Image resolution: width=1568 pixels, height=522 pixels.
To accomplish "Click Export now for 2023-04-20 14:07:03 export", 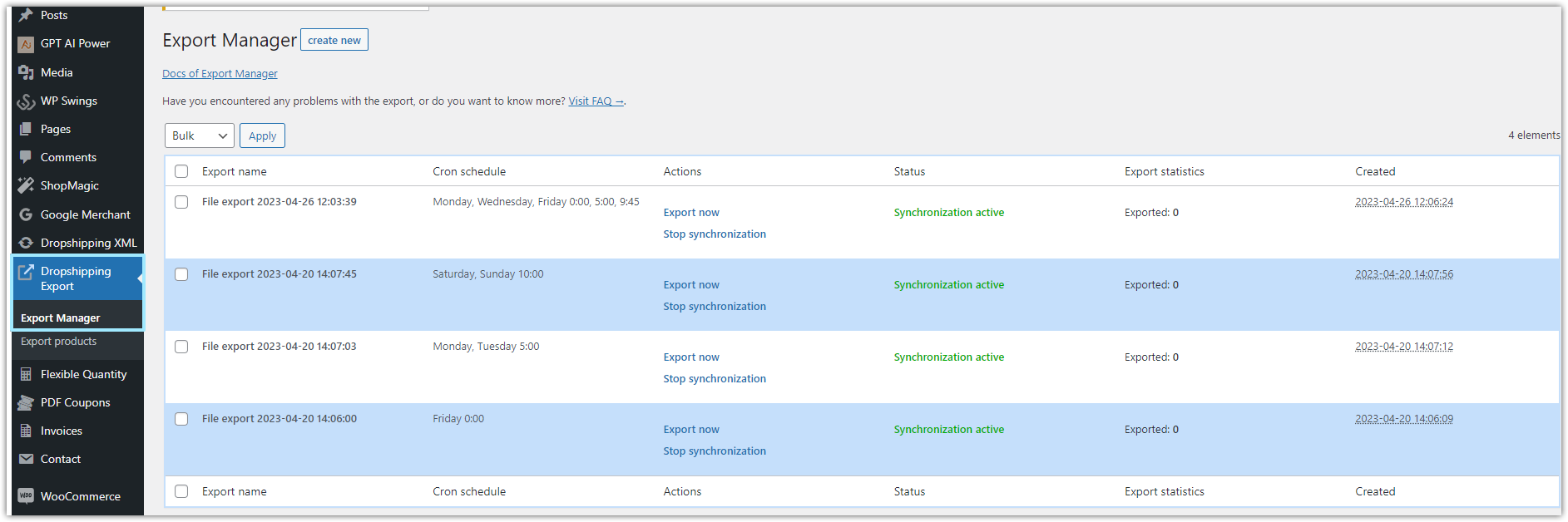I will (691, 357).
